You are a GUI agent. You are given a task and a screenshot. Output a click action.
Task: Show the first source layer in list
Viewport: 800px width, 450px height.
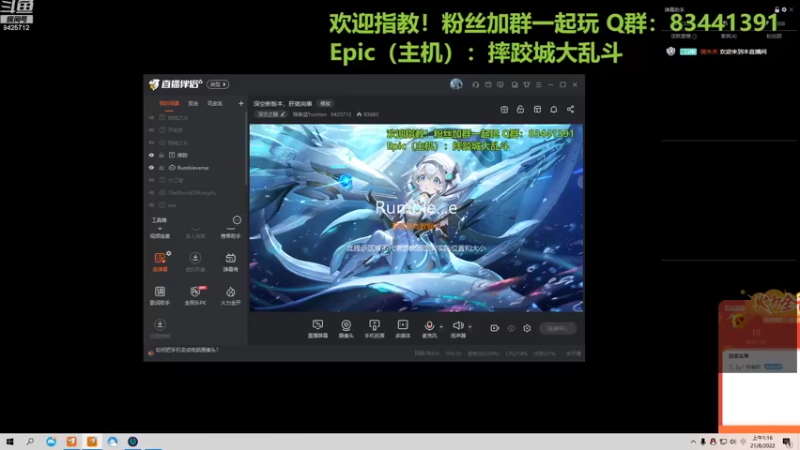point(152,117)
